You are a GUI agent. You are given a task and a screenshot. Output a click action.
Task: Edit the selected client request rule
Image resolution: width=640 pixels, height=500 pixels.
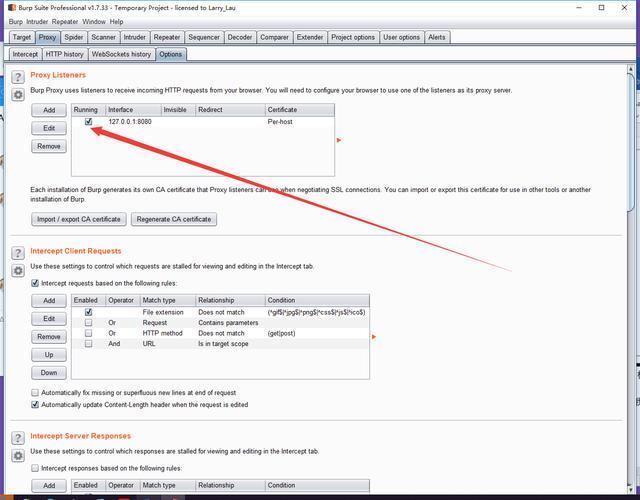click(x=49, y=319)
